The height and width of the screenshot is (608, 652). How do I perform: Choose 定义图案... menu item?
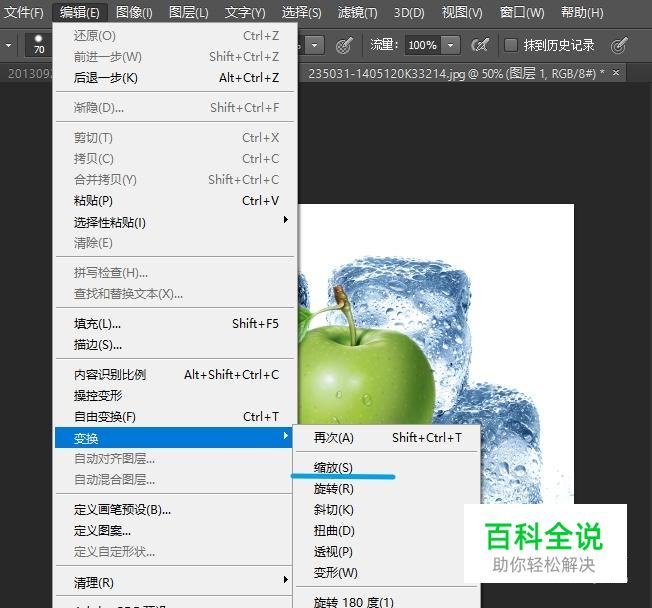(x=174, y=531)
